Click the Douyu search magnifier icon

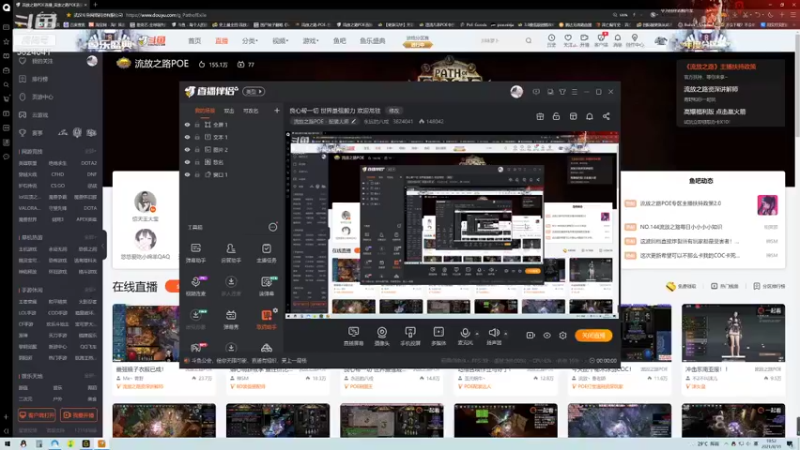click(x=529, y=40)
